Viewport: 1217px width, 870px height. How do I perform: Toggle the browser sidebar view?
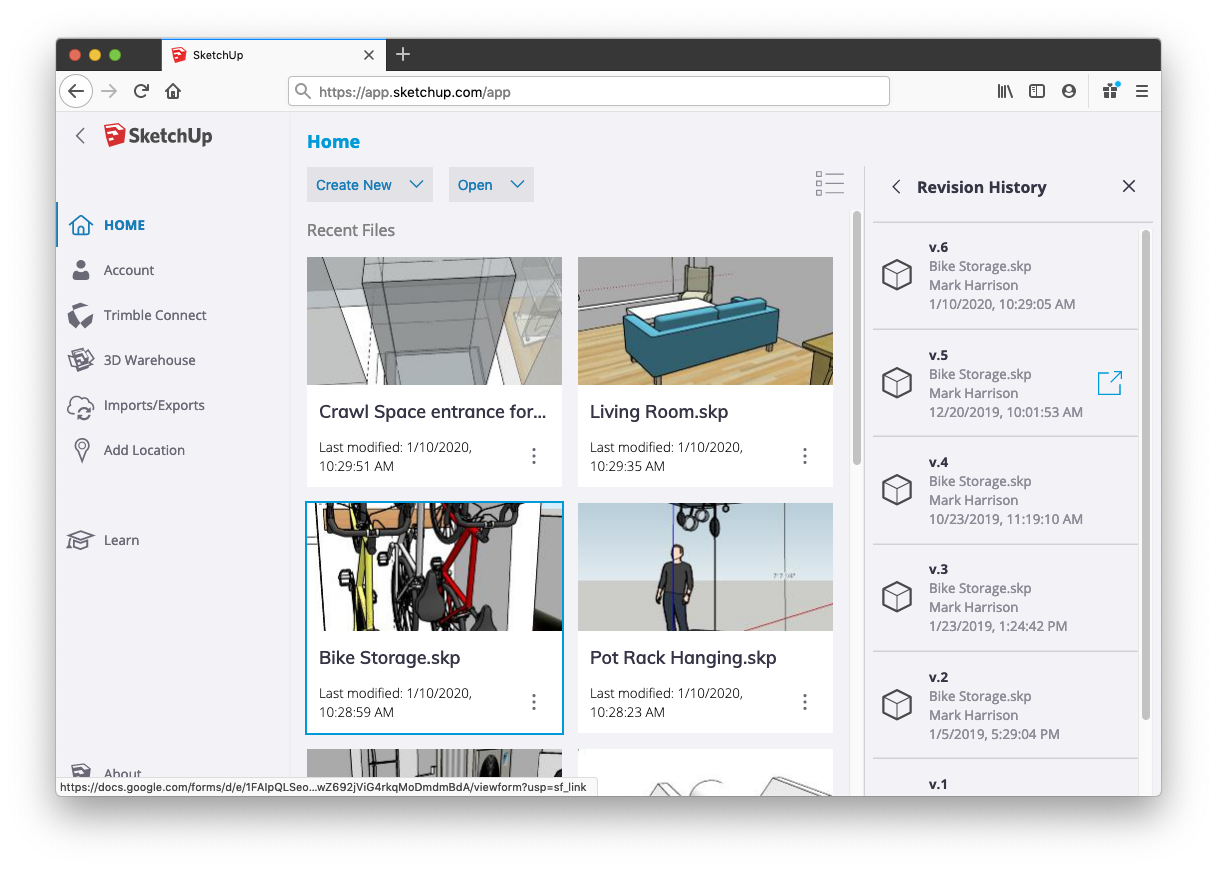(1037, 91)
